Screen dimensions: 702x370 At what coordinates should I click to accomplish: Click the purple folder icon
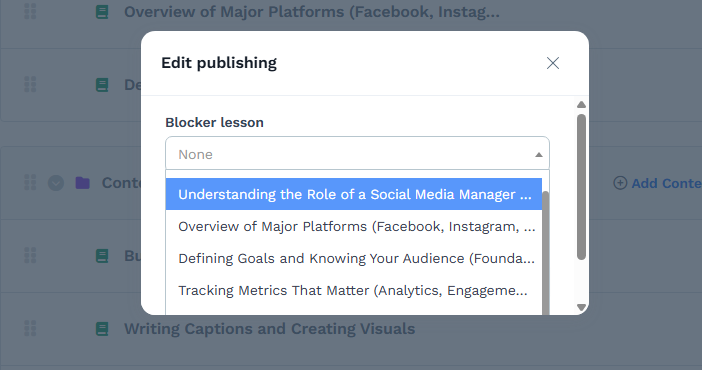click(82, 183)
